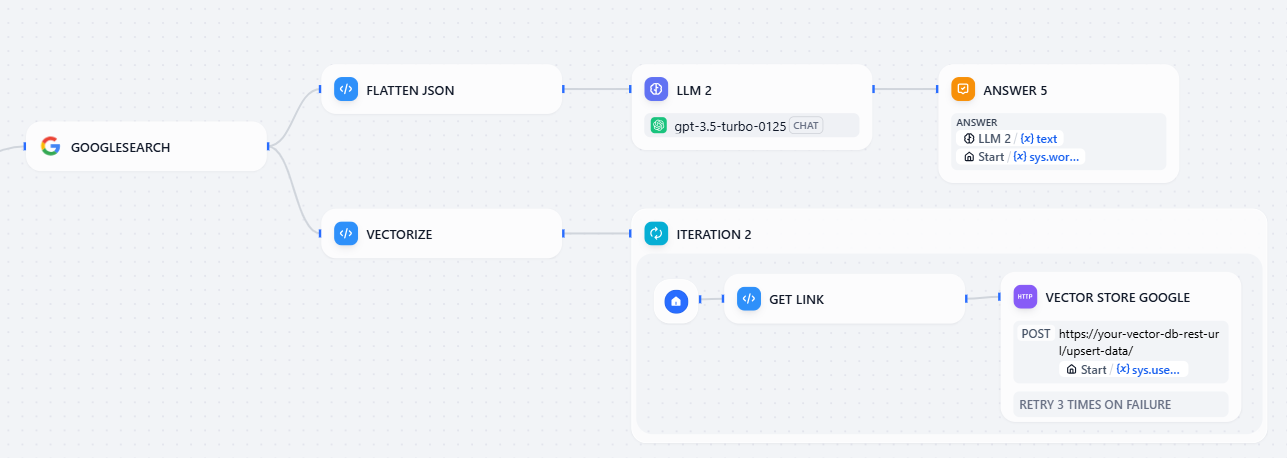
Task: Click the code icon on VECTORIZE node
Action: coord(346,234)
